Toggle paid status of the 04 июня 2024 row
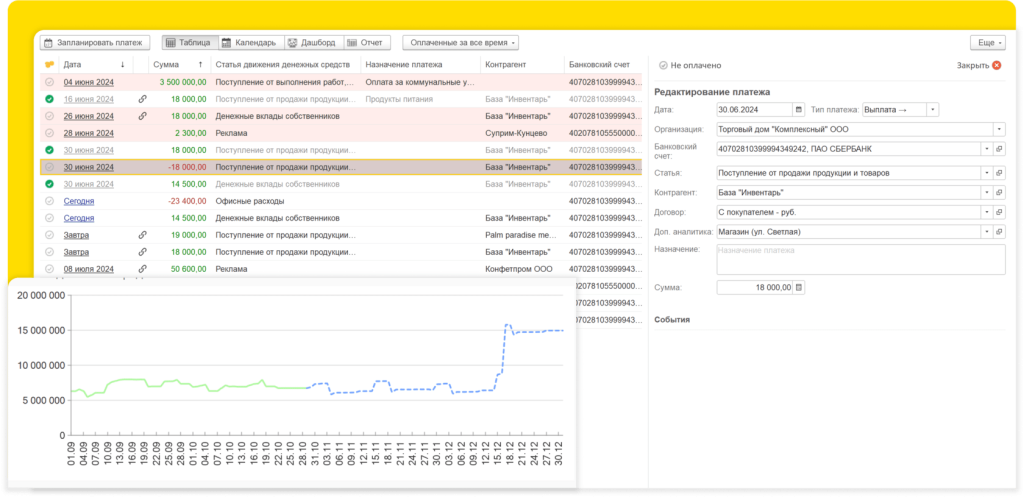This screenshot has width=1024, height=497. (x=49, y=82)
